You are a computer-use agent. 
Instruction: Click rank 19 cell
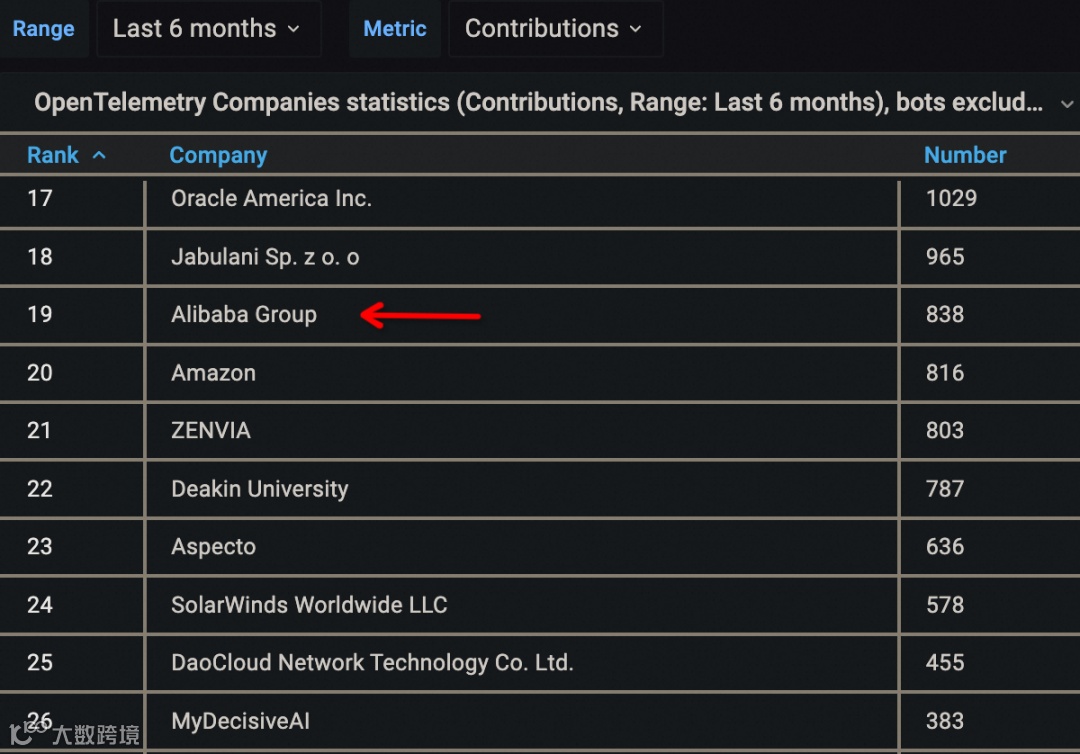71,315
